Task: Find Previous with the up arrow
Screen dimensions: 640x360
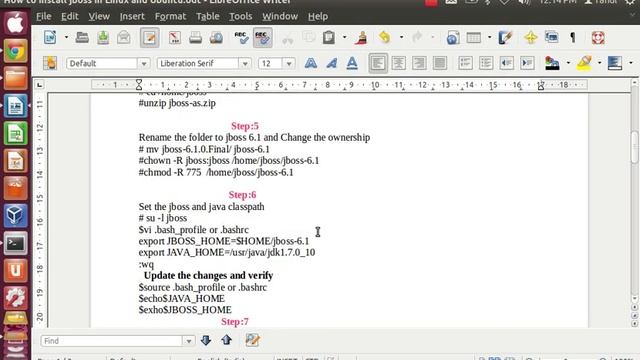Action: tap(227, 340)
